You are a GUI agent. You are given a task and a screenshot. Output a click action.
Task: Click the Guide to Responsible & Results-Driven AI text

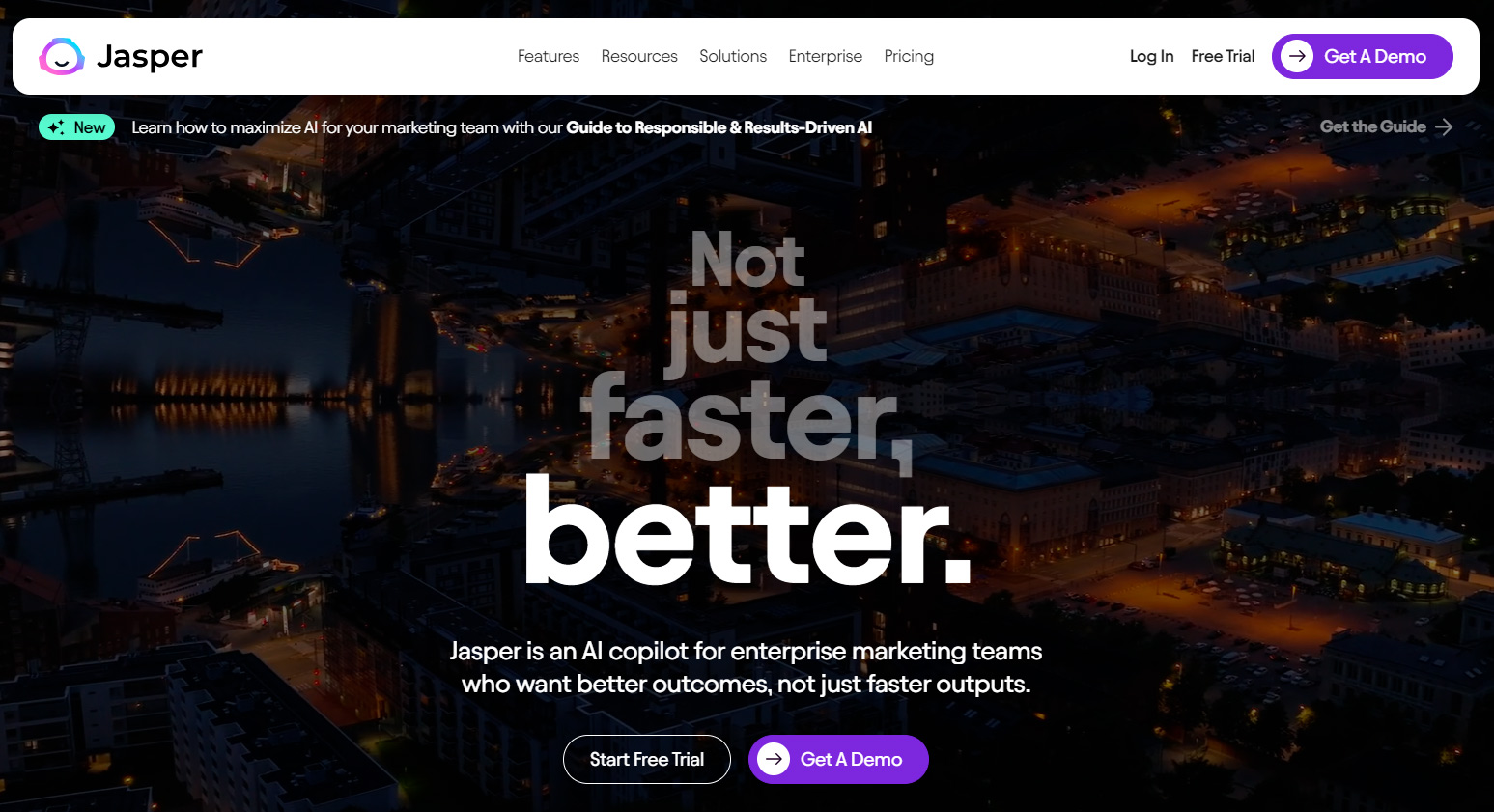click(x=719, y=127)
